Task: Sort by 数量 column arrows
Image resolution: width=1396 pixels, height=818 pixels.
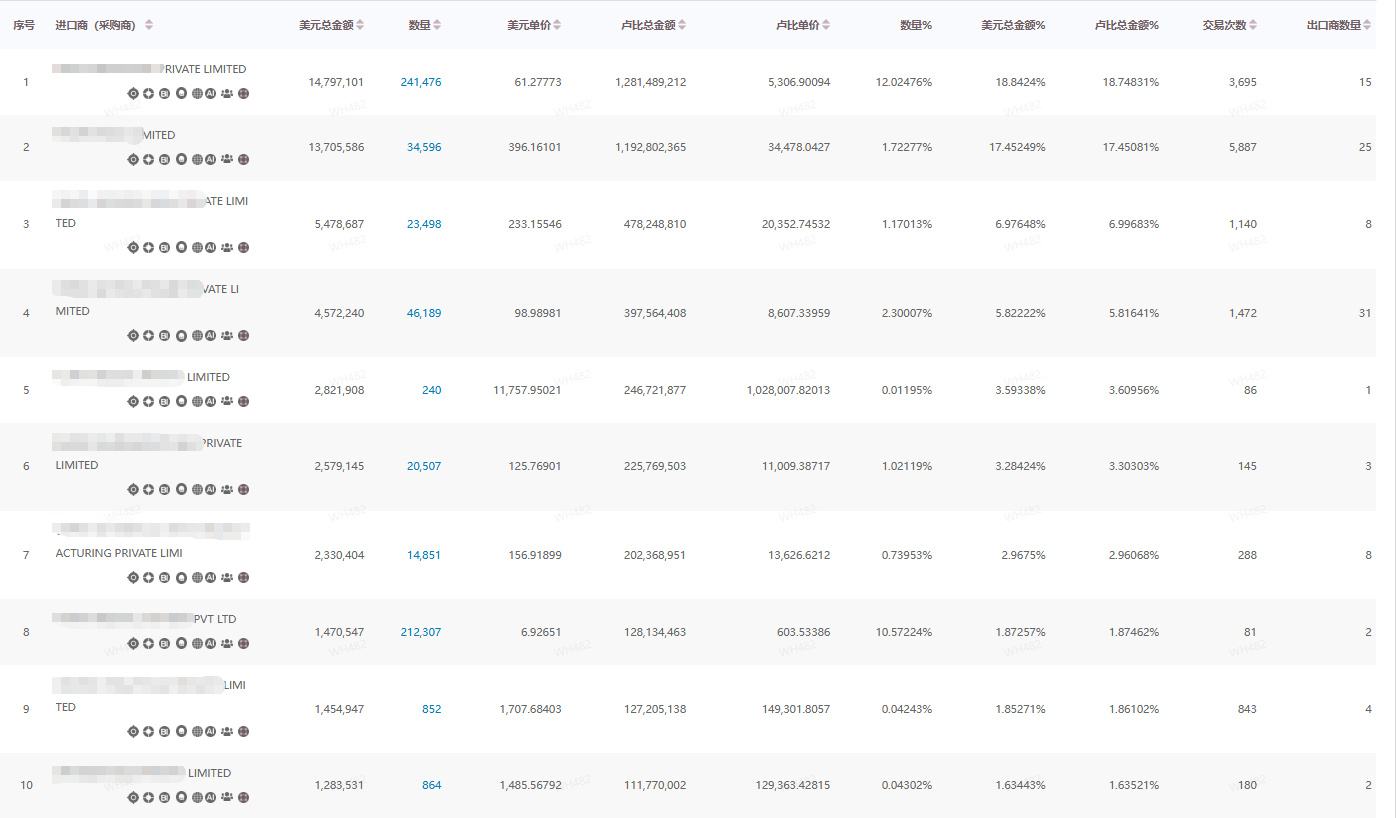Action: pos(437,25)
